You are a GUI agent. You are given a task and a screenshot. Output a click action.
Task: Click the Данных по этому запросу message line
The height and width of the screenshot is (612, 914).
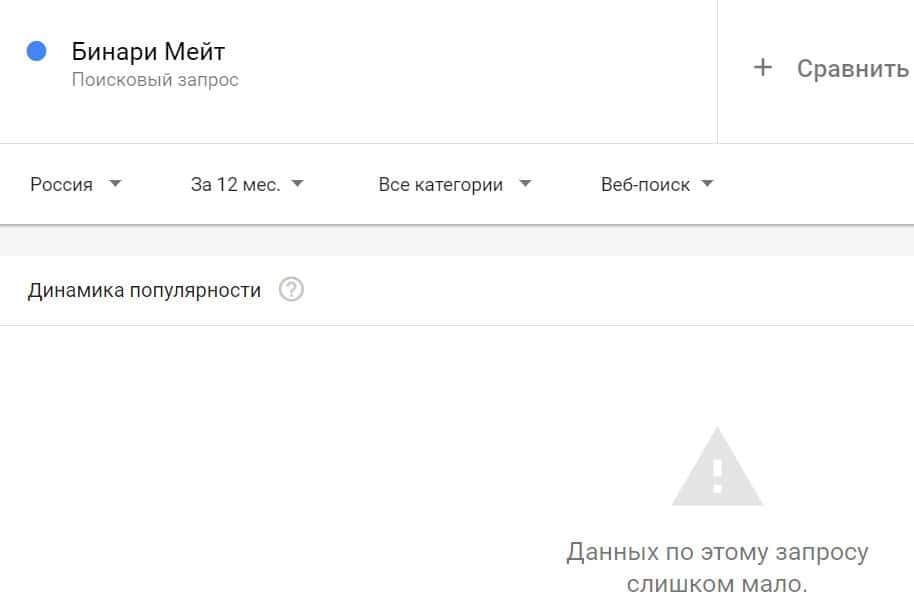[716, 552]
